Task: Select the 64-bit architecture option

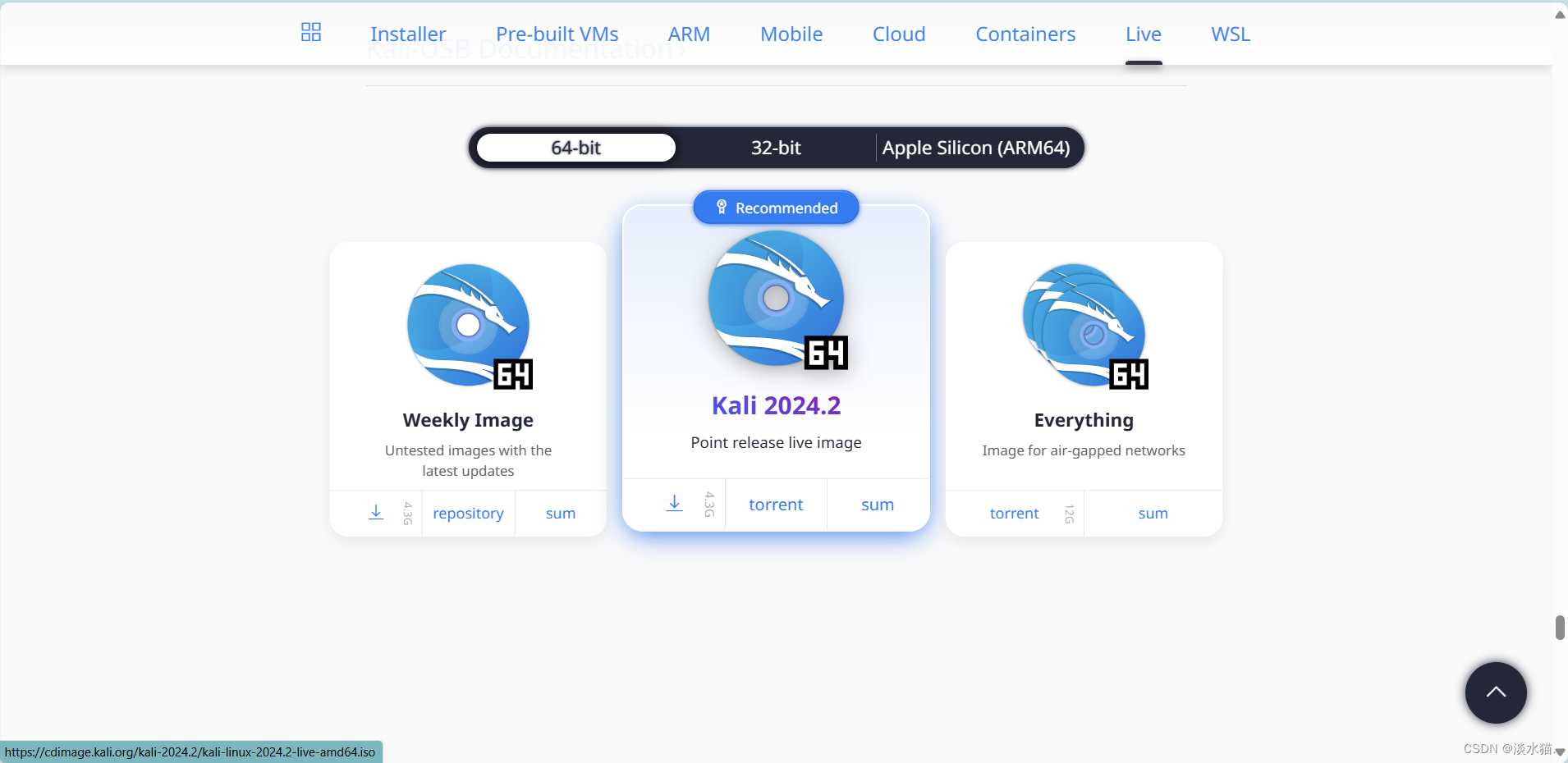Action: (x=576, y=148)
